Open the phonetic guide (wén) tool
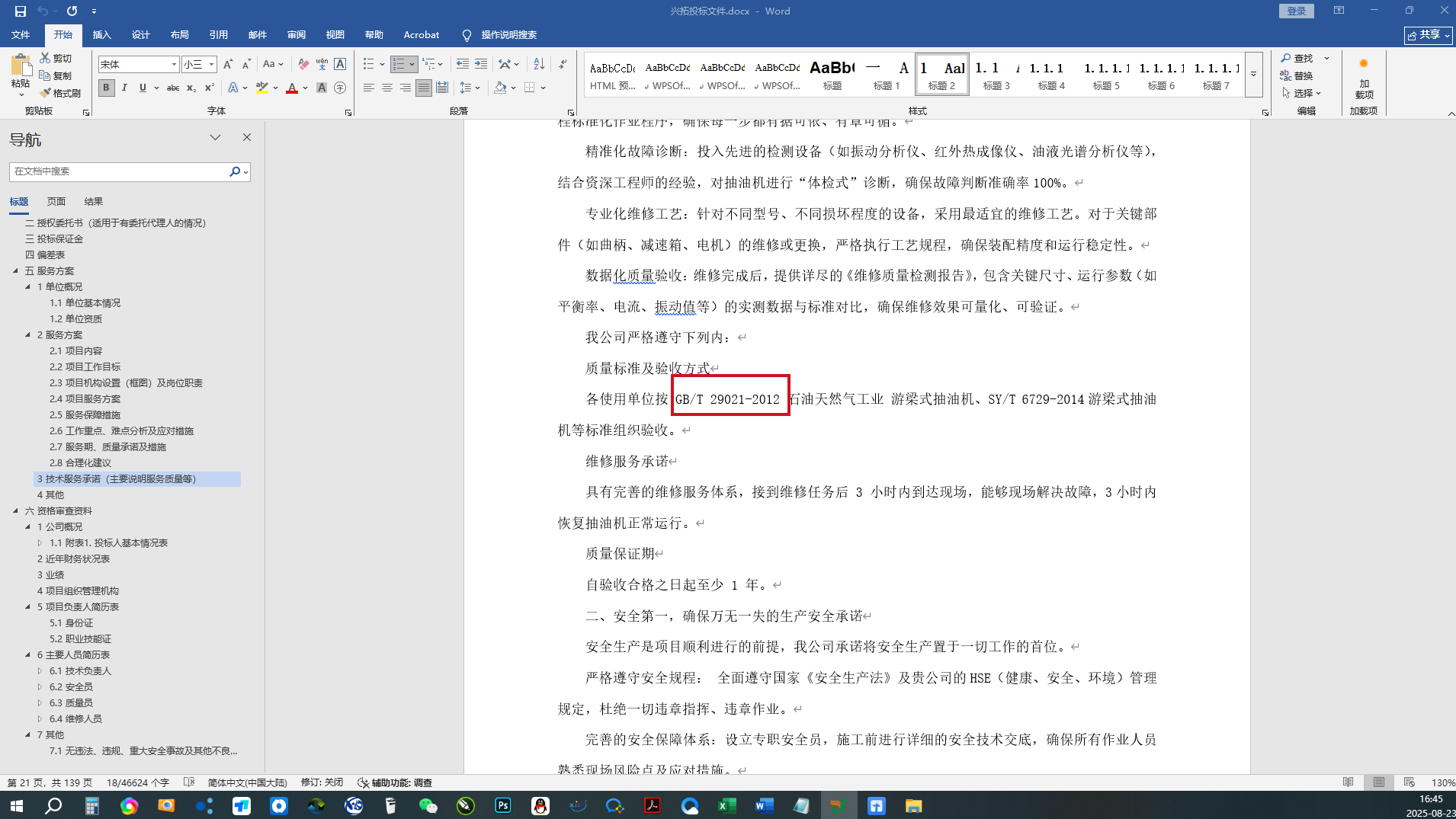Viewport: 1456px width, 819px height. tap(322, 65)
